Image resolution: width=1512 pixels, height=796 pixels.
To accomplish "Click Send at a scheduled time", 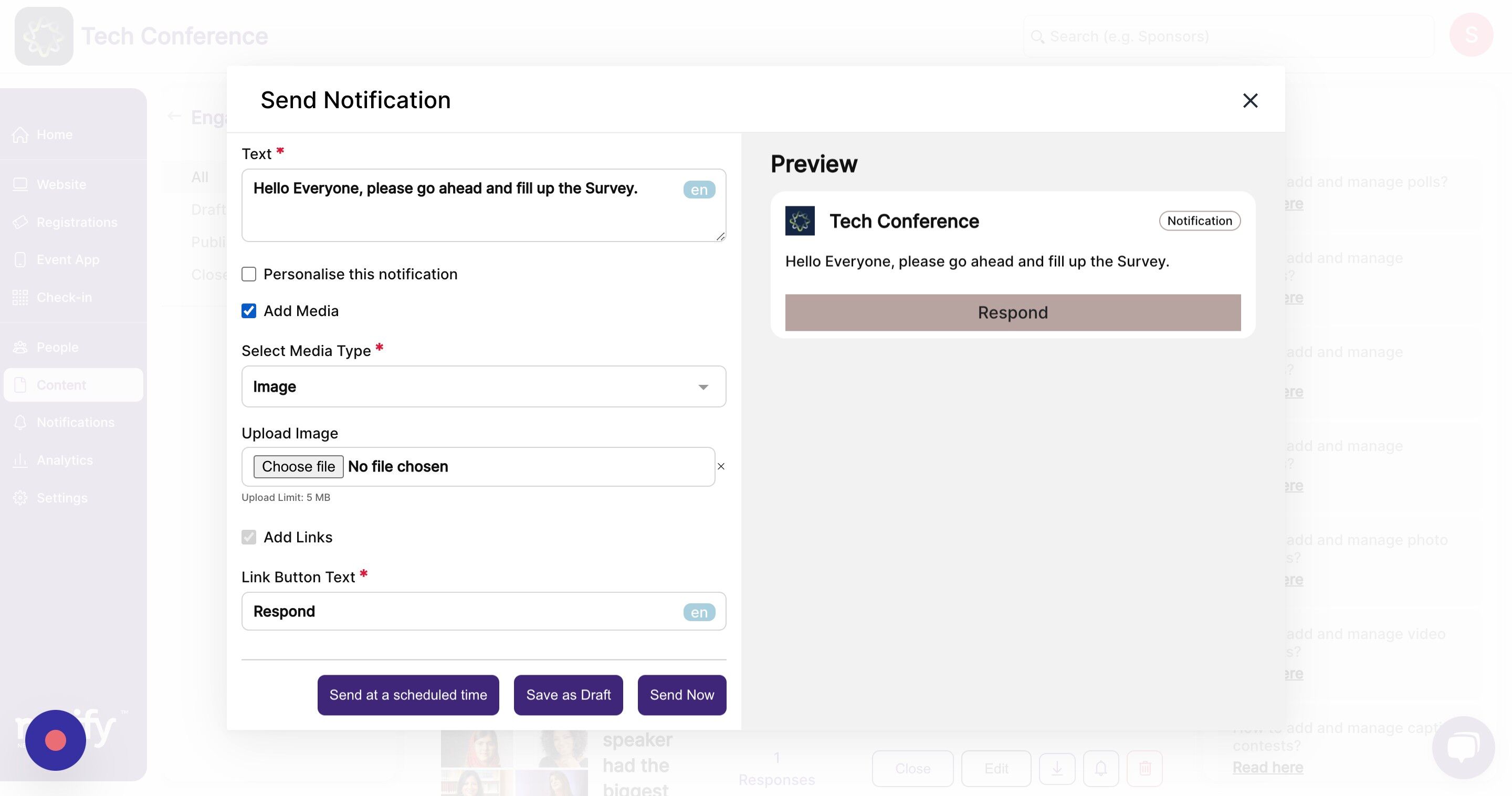I will [x=408, y=695].
